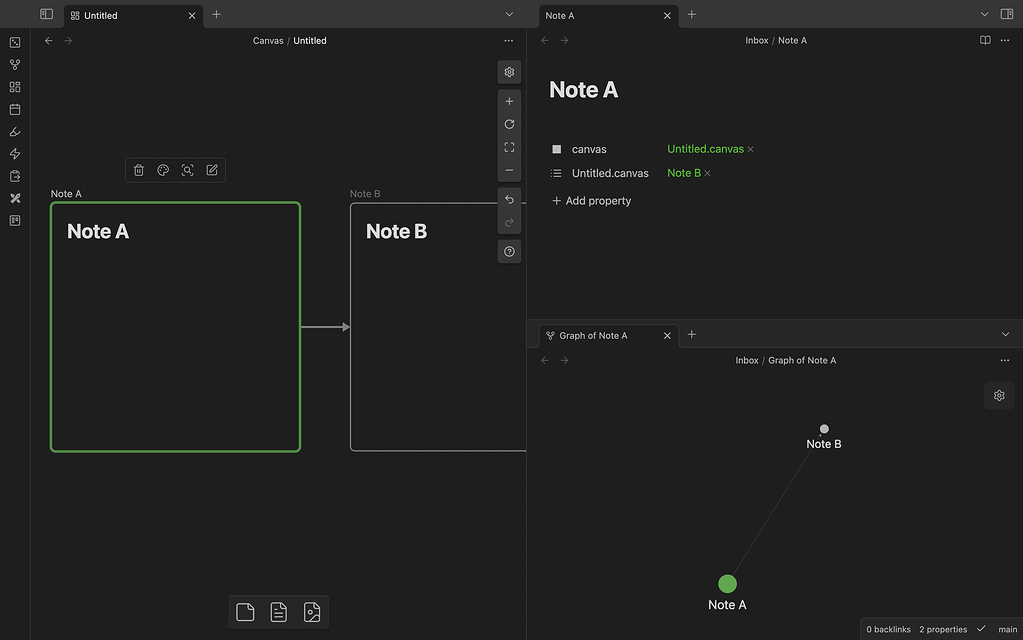Delete the Note A card with the trash icon
The height and width of the screenshot is (640, 1023).
[x=138, y=169]
